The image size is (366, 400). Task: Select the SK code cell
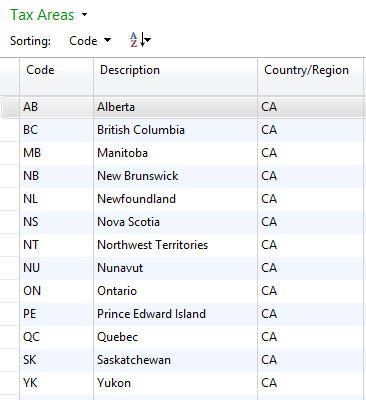(57, 360)
